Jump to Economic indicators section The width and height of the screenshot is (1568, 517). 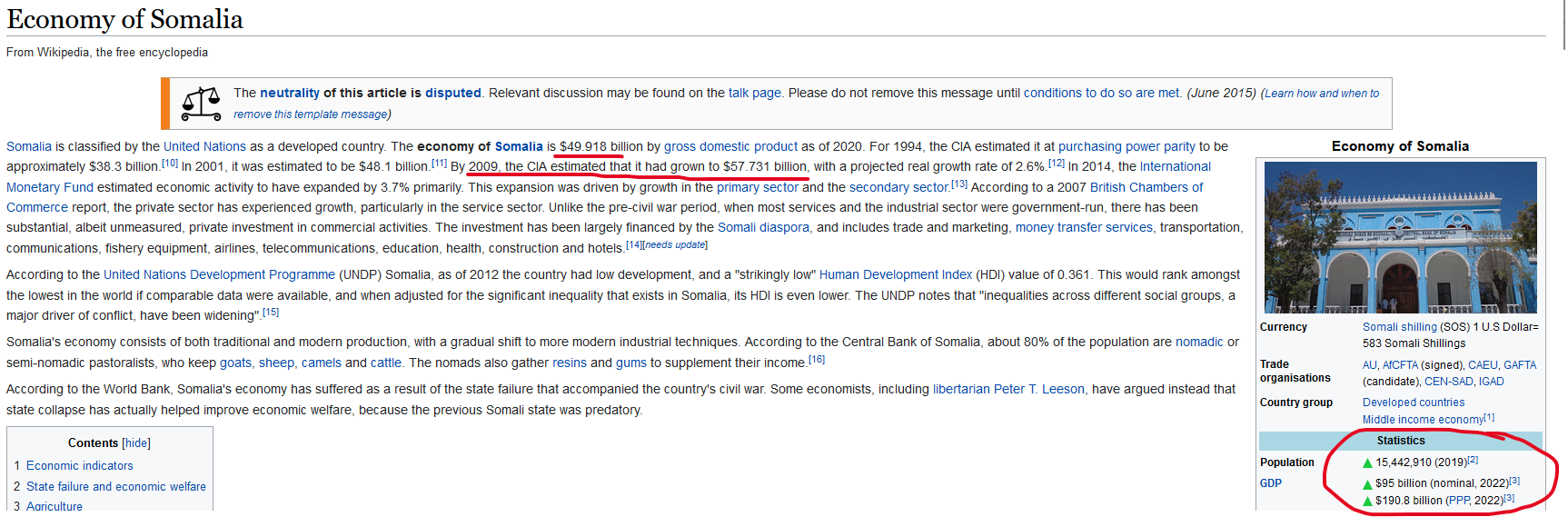(x=79, y=466)
